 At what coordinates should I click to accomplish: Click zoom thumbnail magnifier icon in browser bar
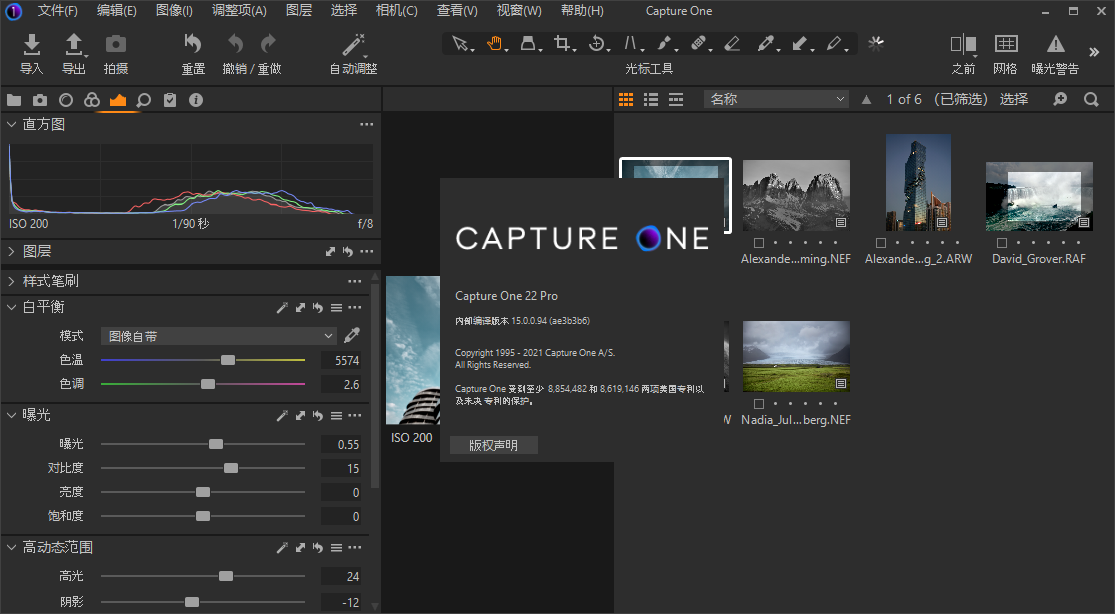coord(1060,100)
